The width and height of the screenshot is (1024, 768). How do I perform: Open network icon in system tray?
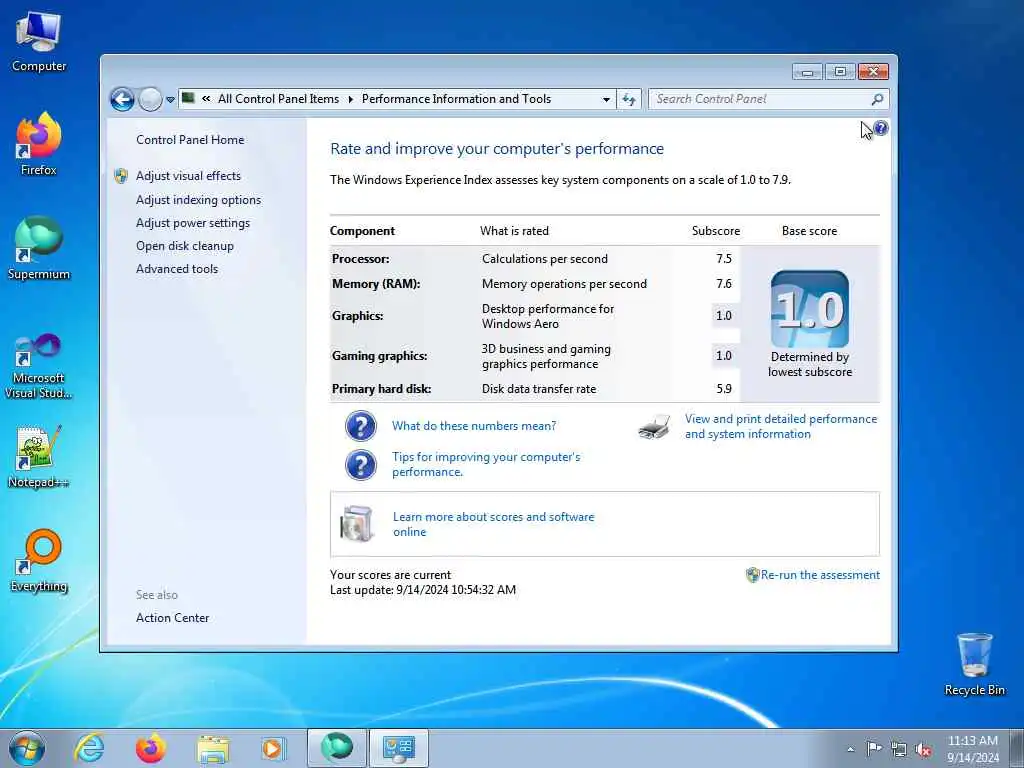(899, 749)
